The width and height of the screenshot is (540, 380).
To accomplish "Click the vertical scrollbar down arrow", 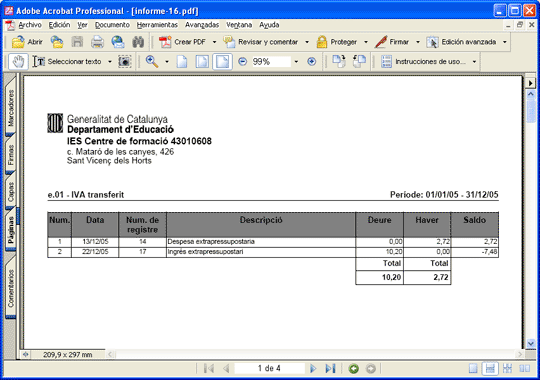I will [x=531, y=343].
